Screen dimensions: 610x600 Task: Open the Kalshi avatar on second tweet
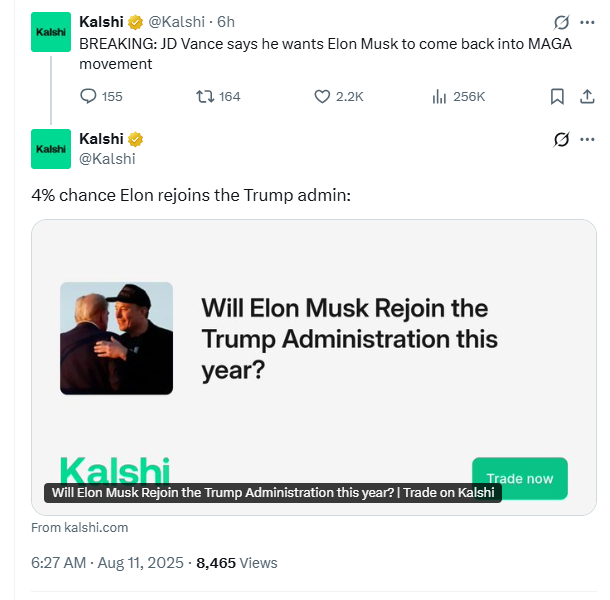(51, 149)
